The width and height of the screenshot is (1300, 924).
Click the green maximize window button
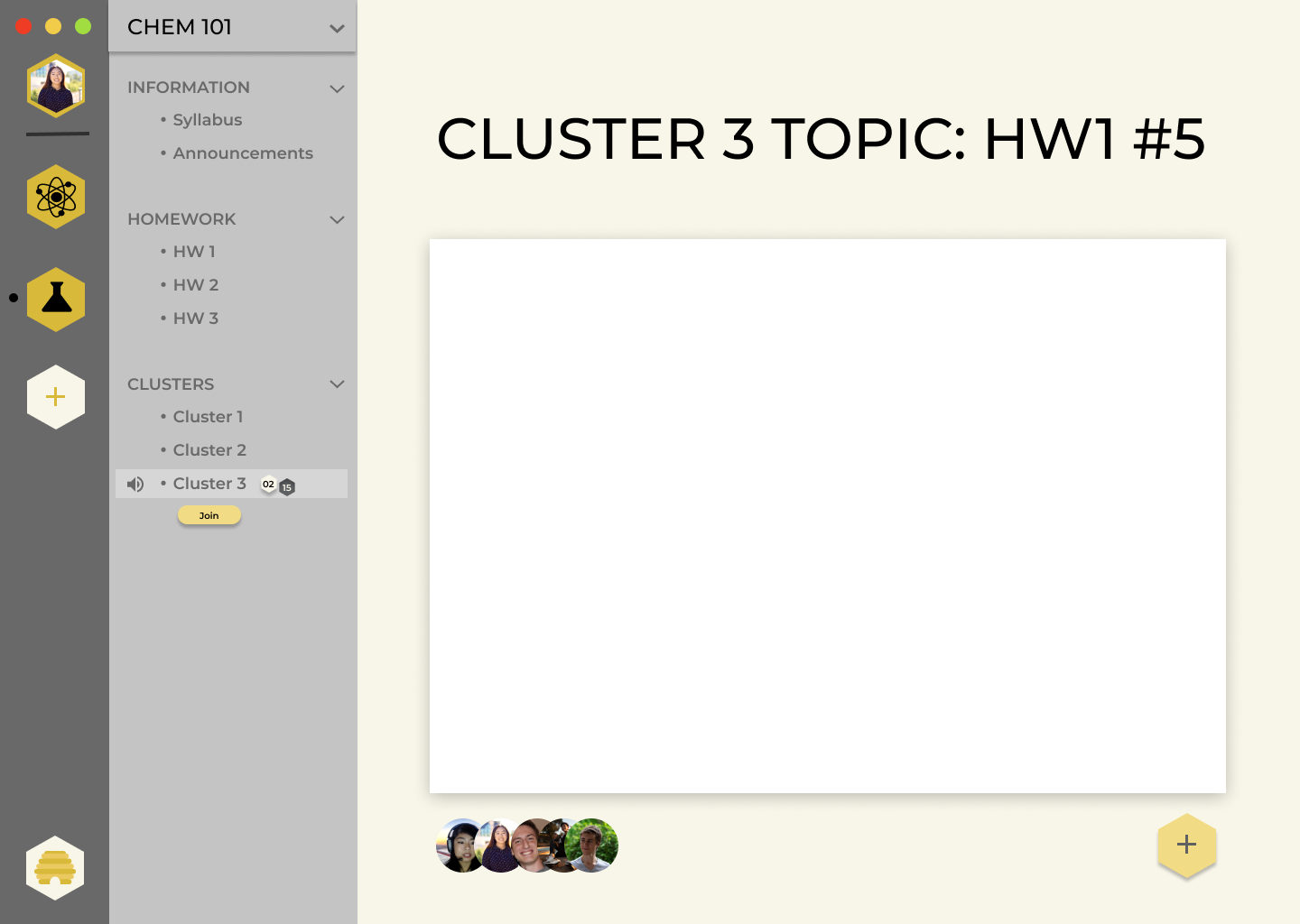coord(83,26)
